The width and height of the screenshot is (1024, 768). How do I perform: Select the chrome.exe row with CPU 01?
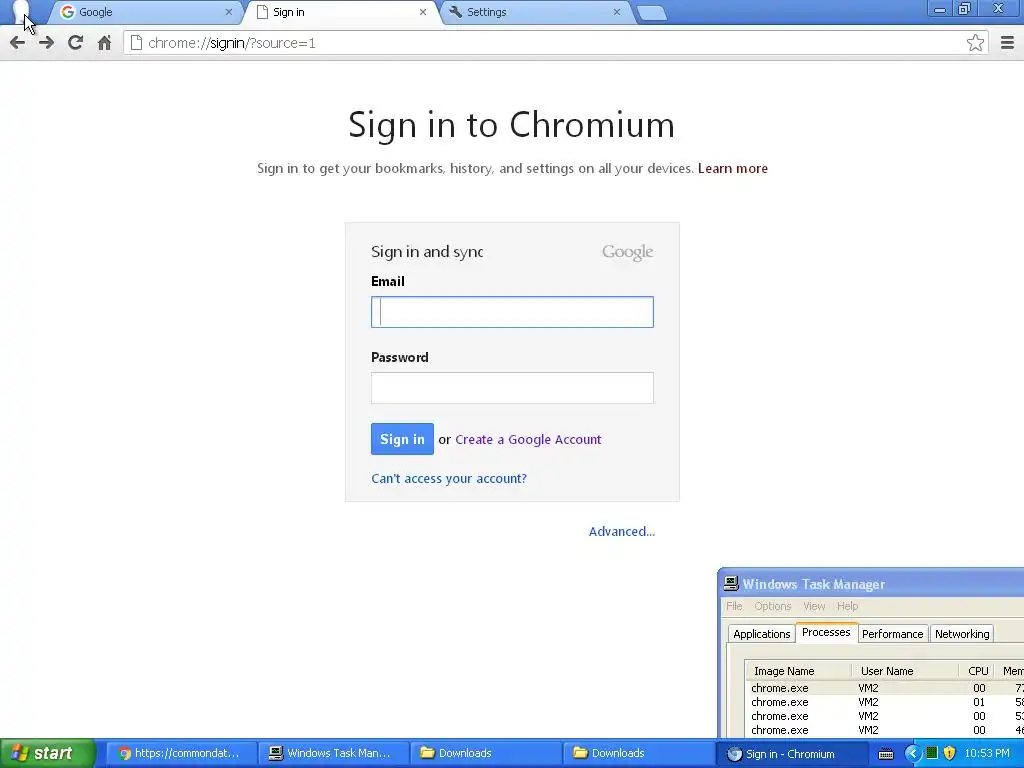[885, 702]
